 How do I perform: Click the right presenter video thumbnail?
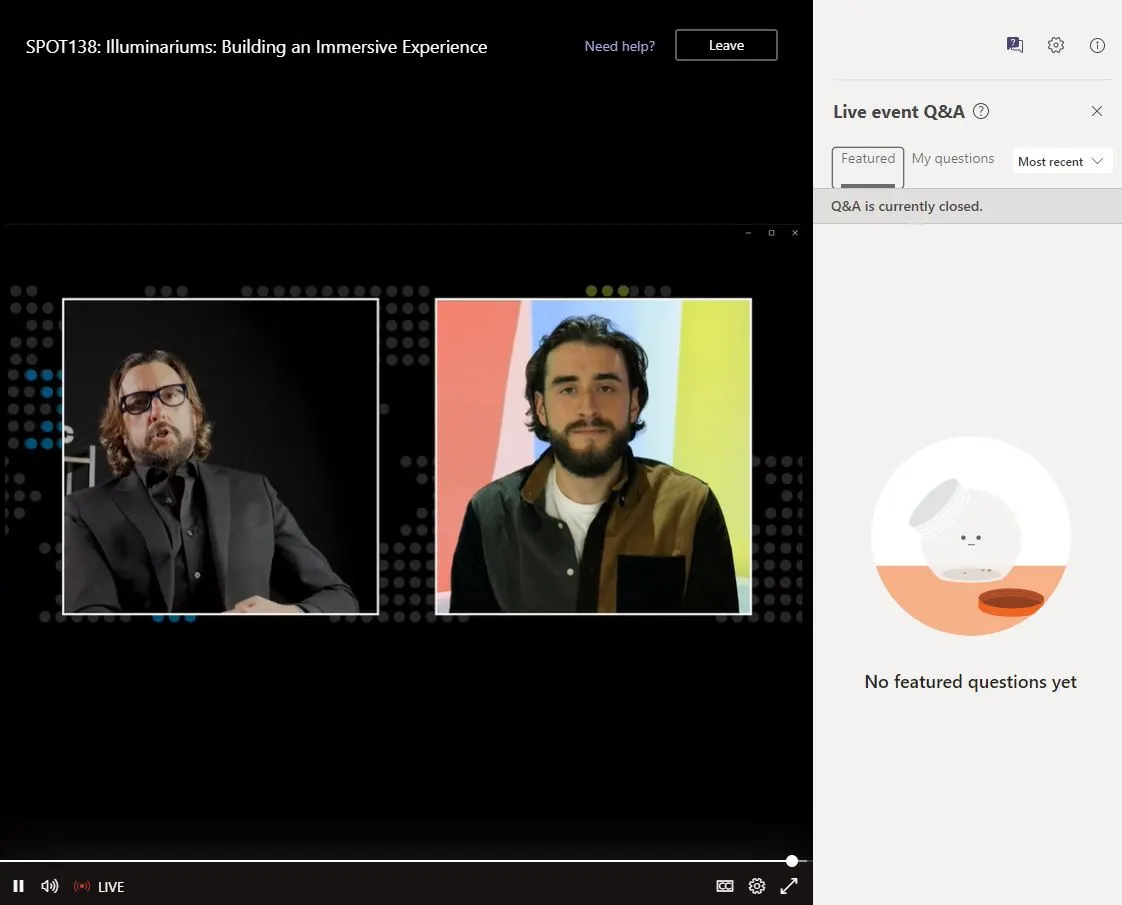coord(593,456)
